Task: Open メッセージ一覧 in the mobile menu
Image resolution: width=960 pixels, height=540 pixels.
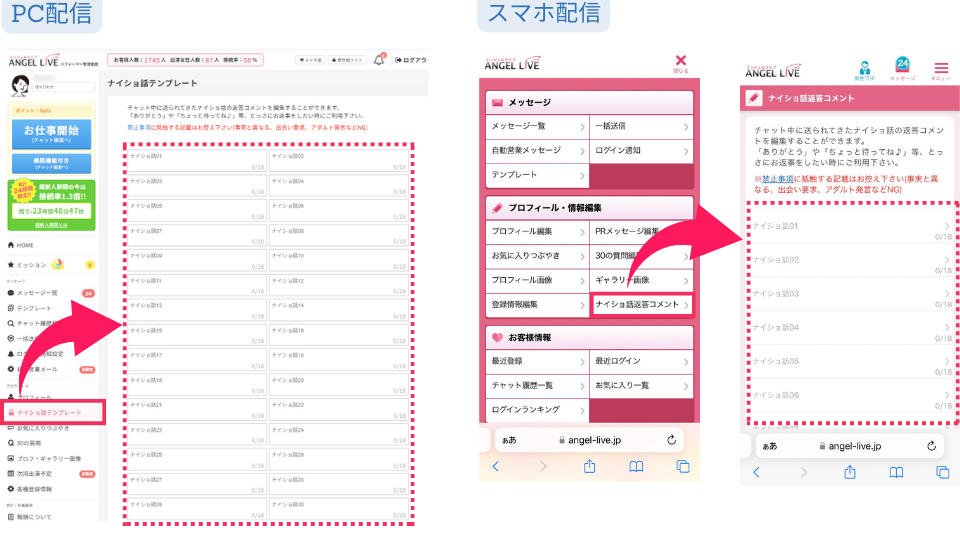Action: (537, 127)
